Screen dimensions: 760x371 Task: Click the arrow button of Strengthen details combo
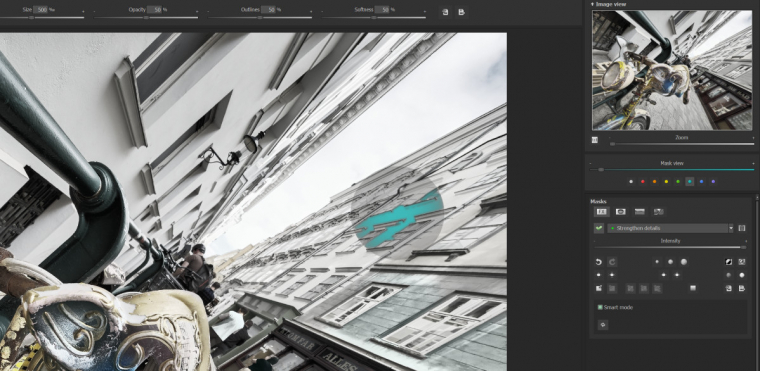coord(731,228)
